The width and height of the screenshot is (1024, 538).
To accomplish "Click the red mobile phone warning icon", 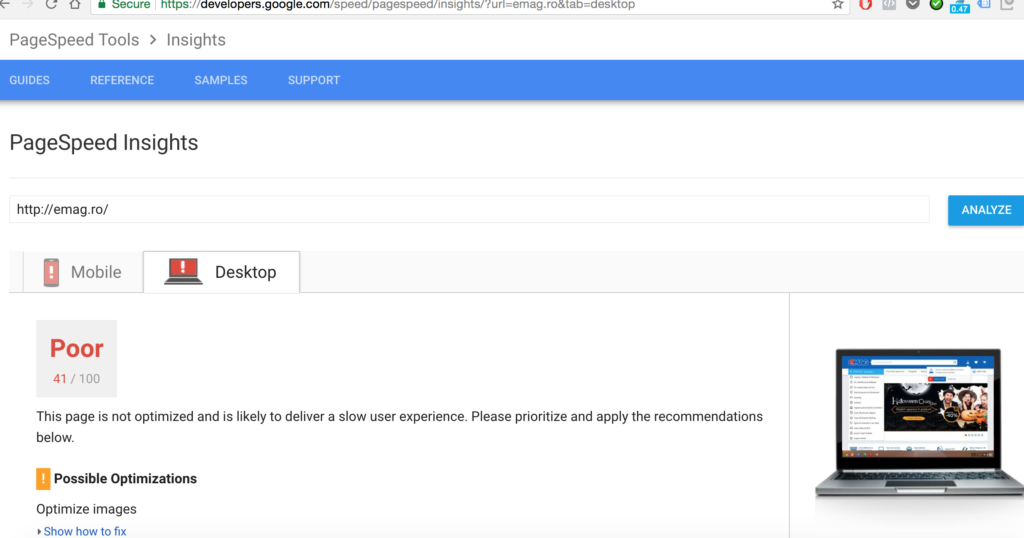I will [x=51, y=272].
